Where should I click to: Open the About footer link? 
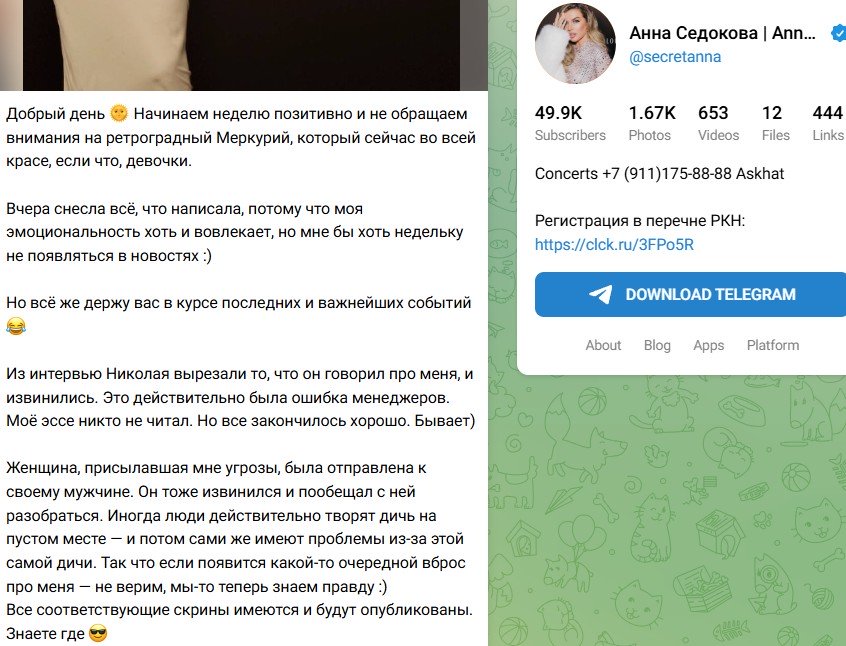pos(603,345)
